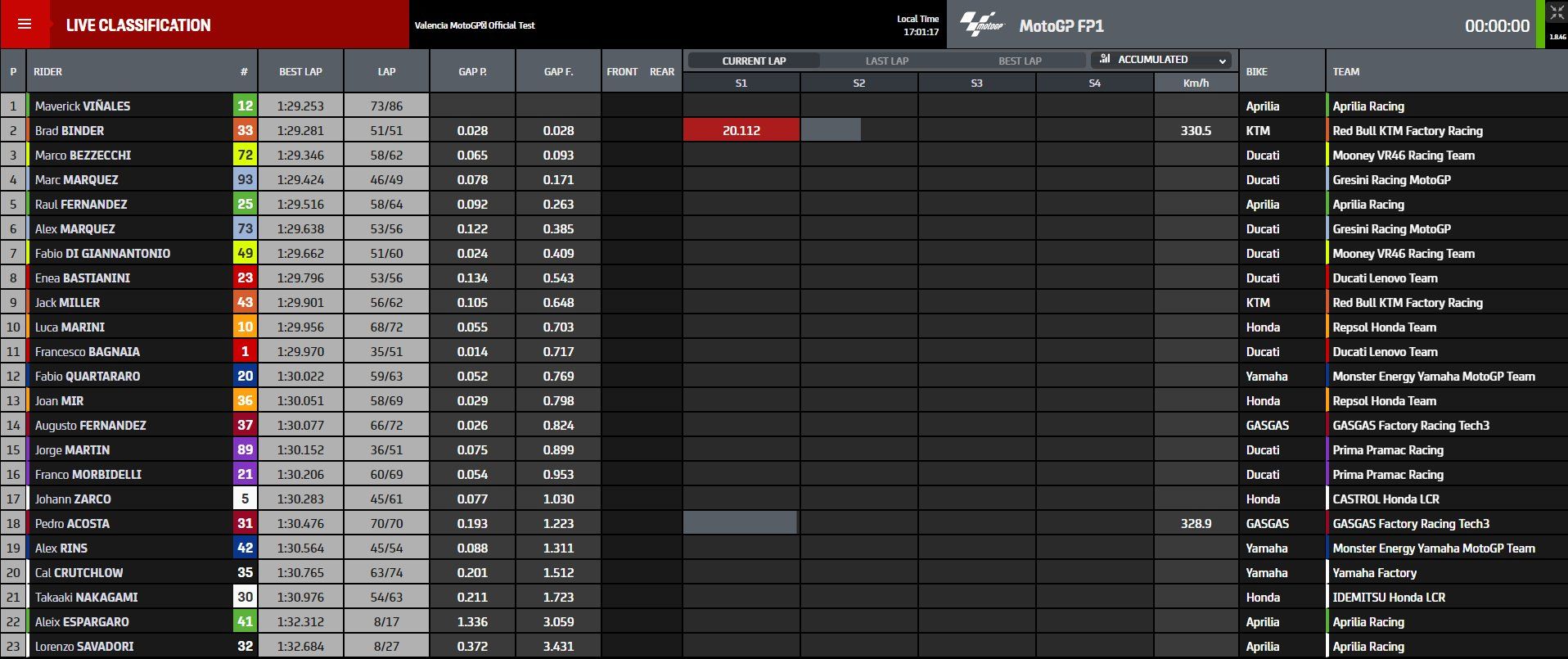The width and height of the screenshot is (1568, 659).
Task: Select rider Luca MARINI
Action: pos(70,327)
